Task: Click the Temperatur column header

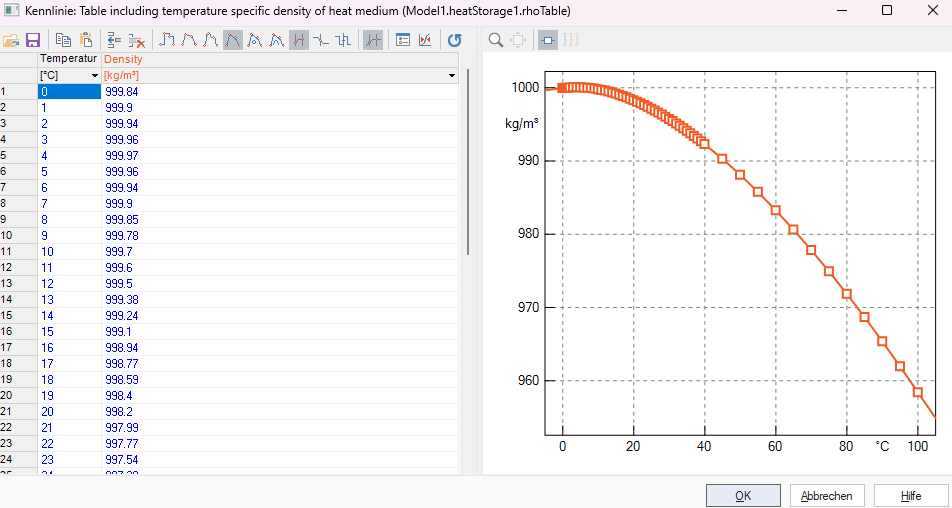Action: pyautogui.click(x=69, y=59)
